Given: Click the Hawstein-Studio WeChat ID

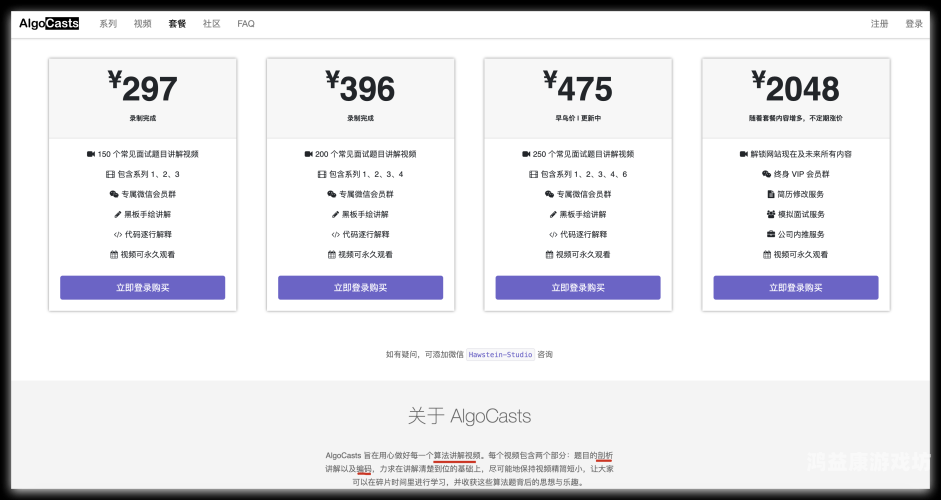Looking at the screenshot, I should [501, 355].
